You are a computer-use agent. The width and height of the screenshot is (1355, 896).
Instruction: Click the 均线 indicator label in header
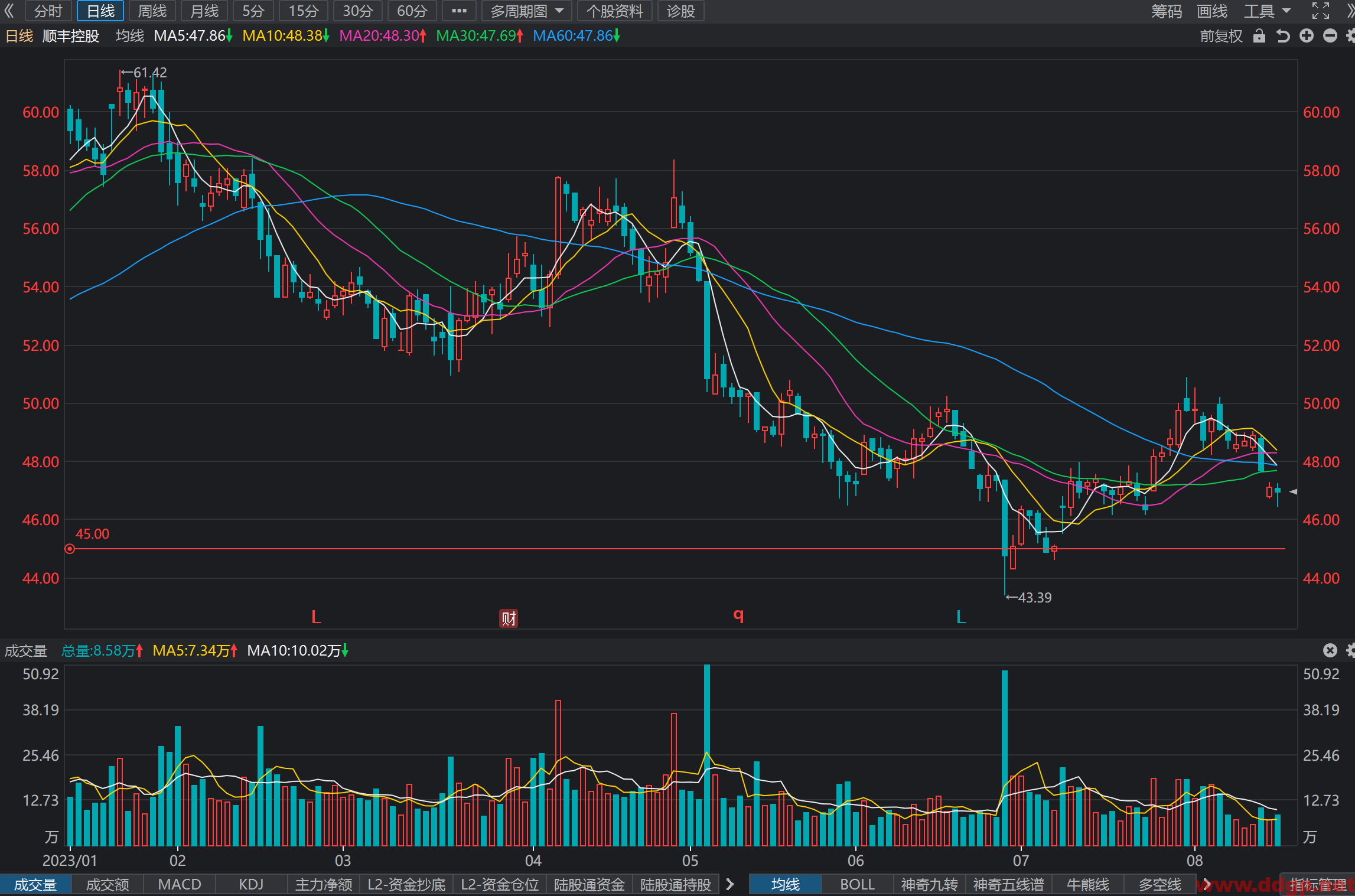[x=130, y=36]
